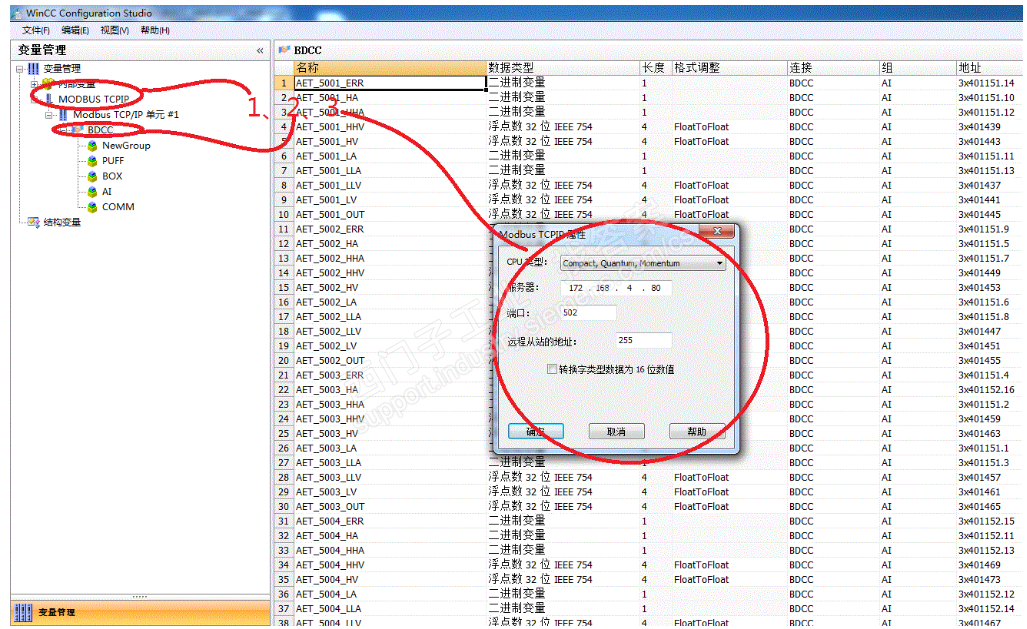Click the PUFF group icon in the tree
Screen dimensions: 1027x629
(92, 161)
